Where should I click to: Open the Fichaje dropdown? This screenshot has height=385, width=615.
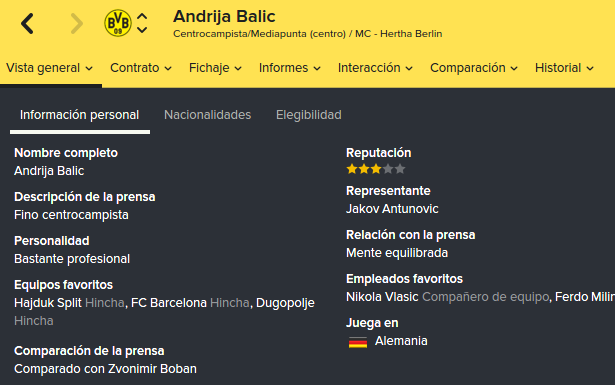[215, 68]
